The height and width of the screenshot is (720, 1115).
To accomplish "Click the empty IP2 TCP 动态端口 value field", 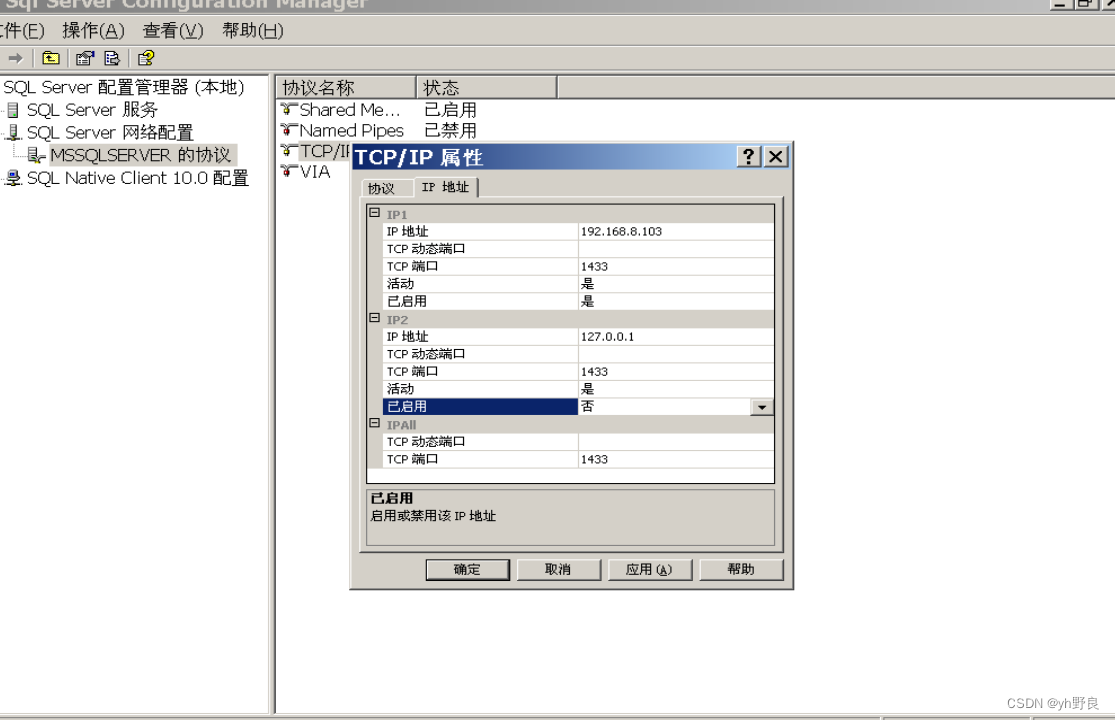I will click(676, 354).
